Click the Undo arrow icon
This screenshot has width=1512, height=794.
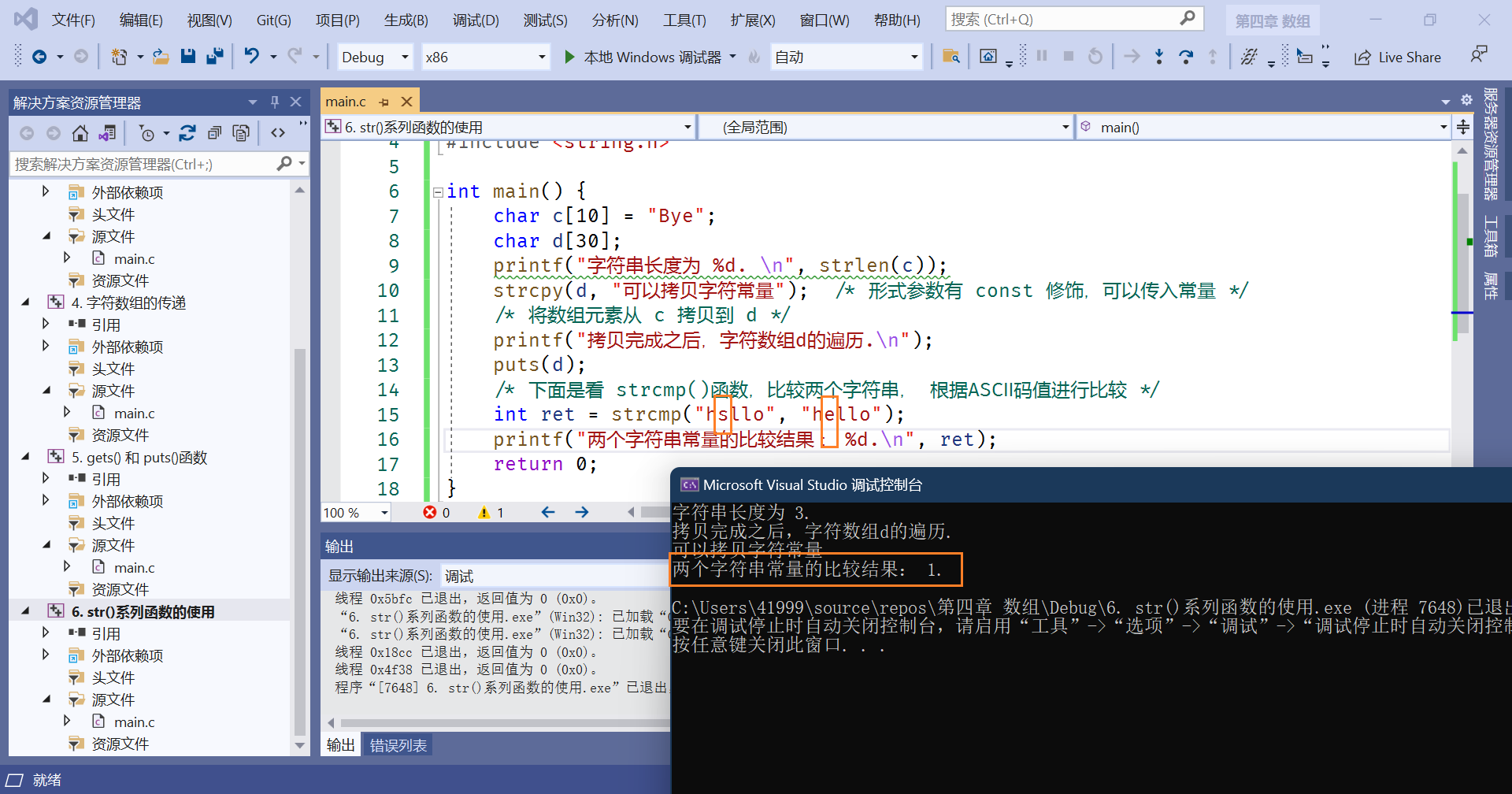[x=251, y=57]
